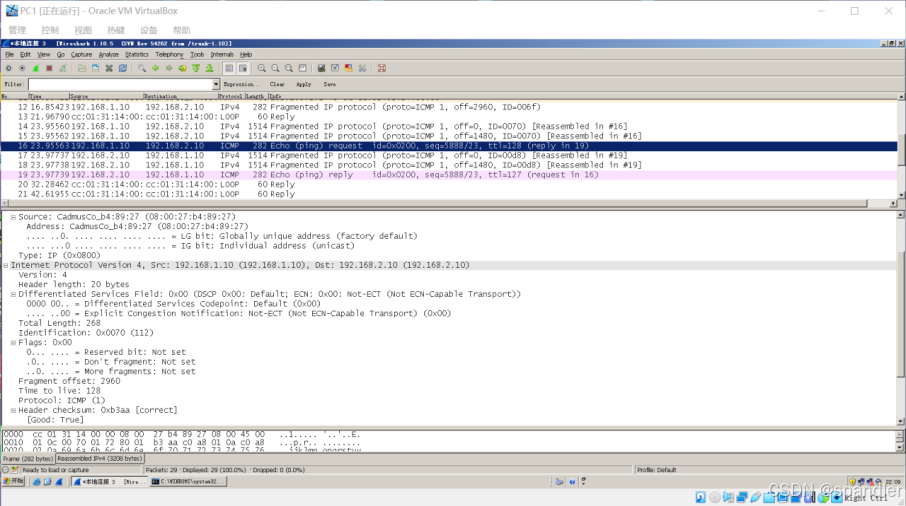Launch Internet Explorer from quick launch
This screenshot has width=906, height=506.
(36, 482)
